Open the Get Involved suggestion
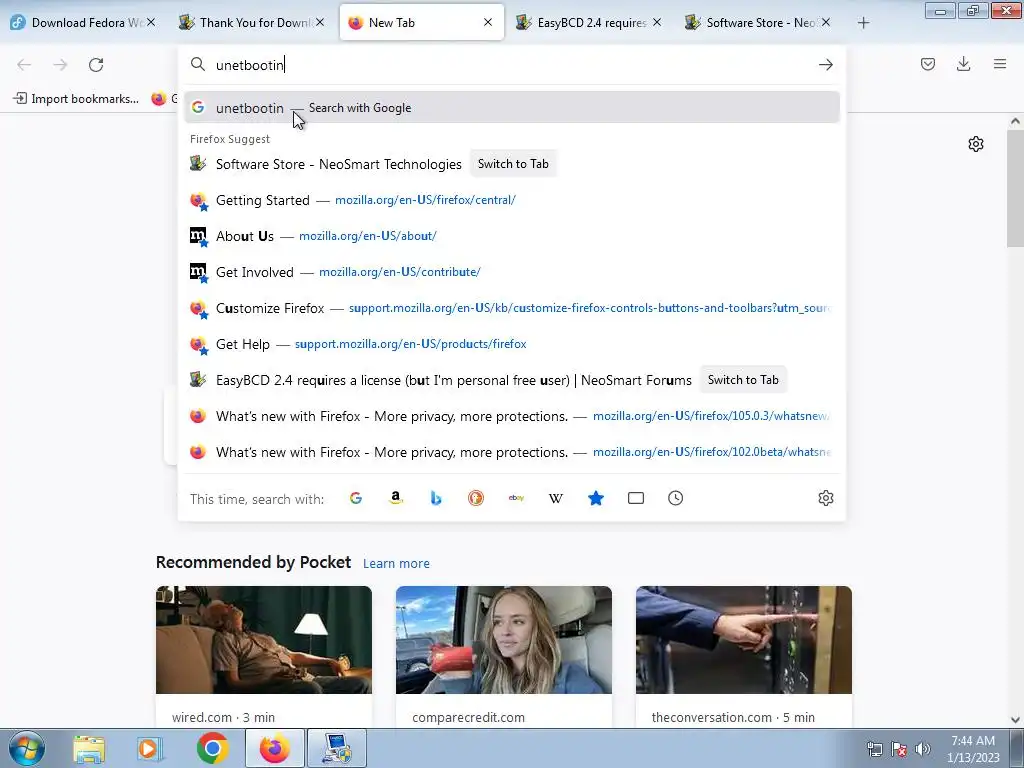 click(511, 272)
